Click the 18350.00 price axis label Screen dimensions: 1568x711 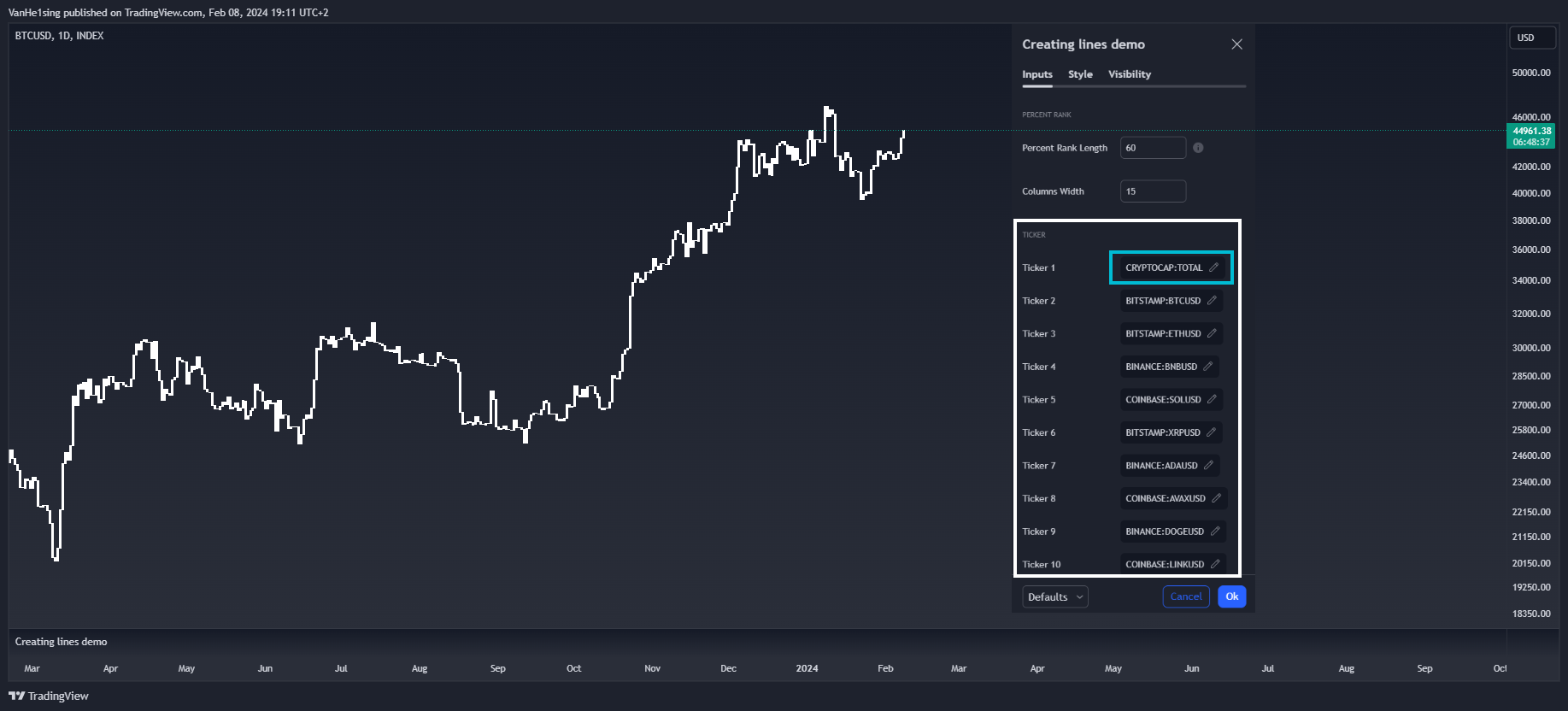tap(1531, 614)
